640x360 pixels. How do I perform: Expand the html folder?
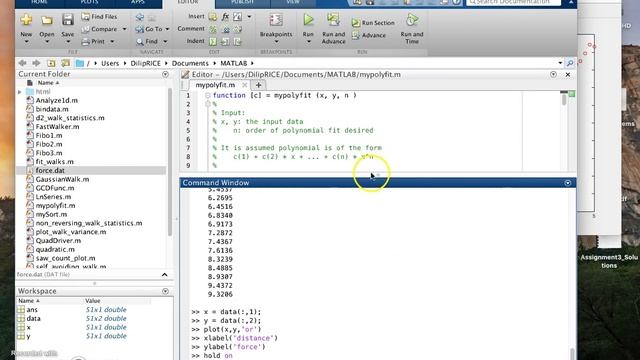(x=20, y=92)
